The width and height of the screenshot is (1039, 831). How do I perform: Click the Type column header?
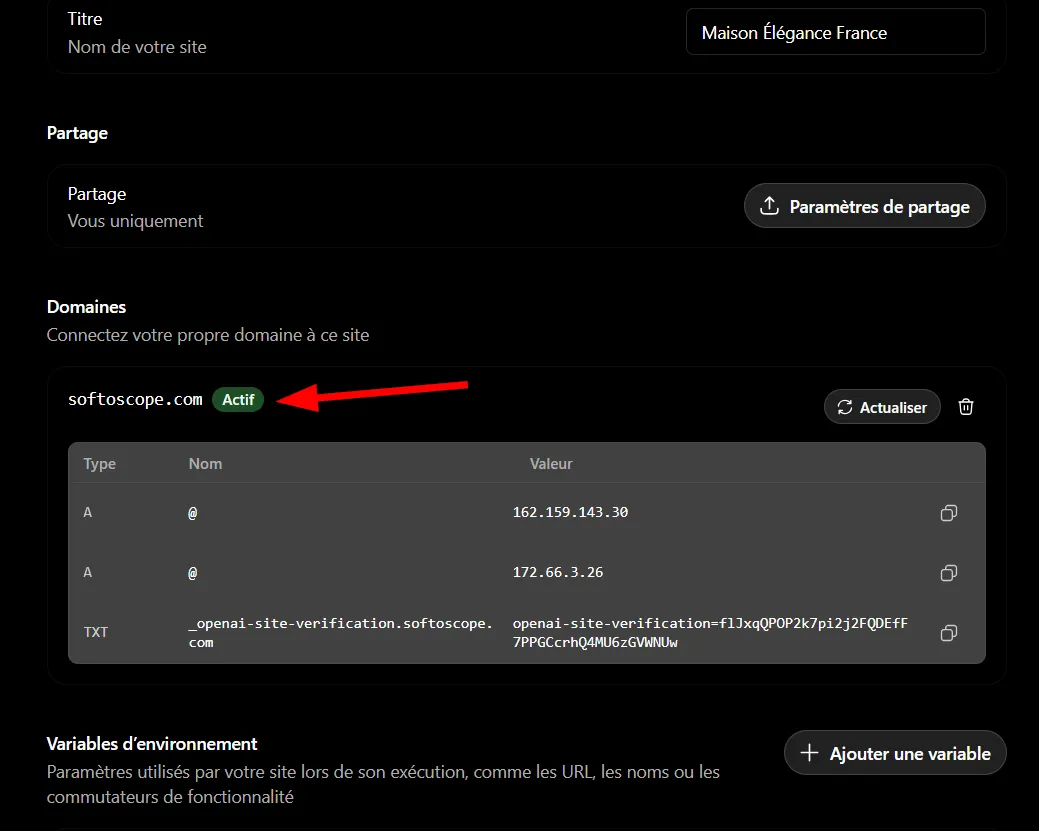(99, 464)
